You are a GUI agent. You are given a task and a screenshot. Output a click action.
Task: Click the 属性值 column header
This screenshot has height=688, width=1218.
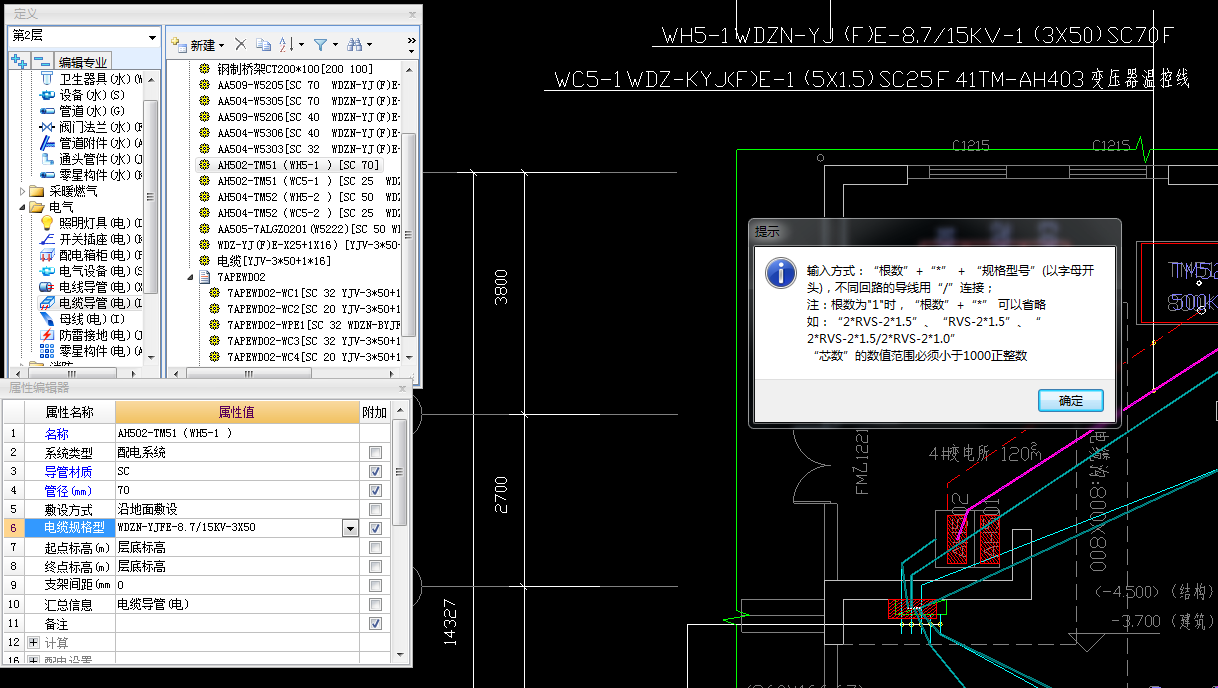[237, 412]
